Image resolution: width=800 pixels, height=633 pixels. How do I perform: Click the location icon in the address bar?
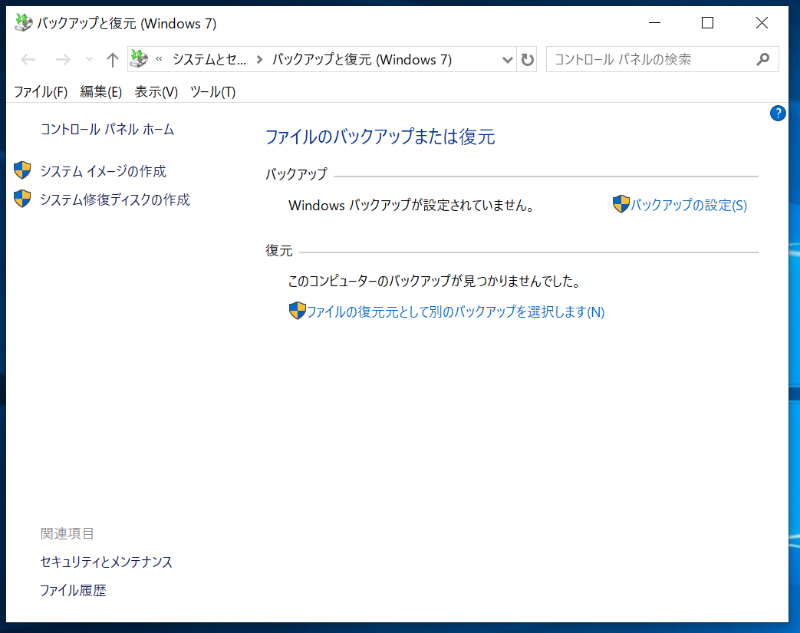(139, 60)
